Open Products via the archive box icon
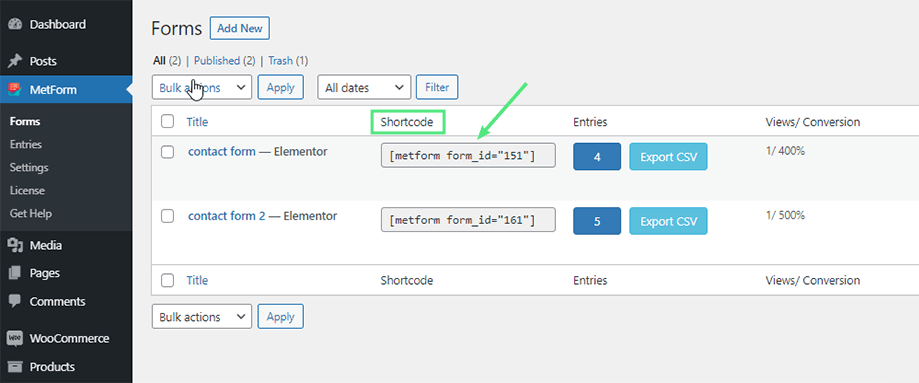Image resolution: width=919 pixels, height=383 pixels. [15, 367]
